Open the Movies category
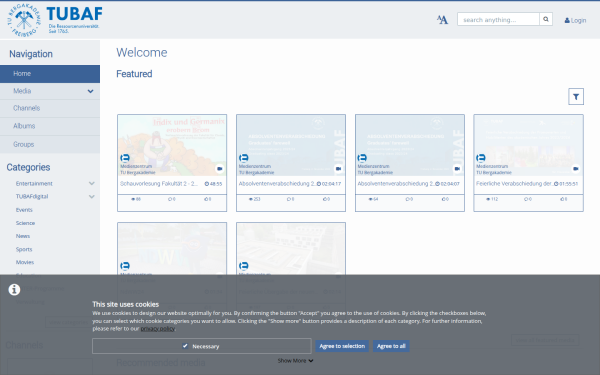The height and width of the screenshot is (375, 600). [25, 262]
